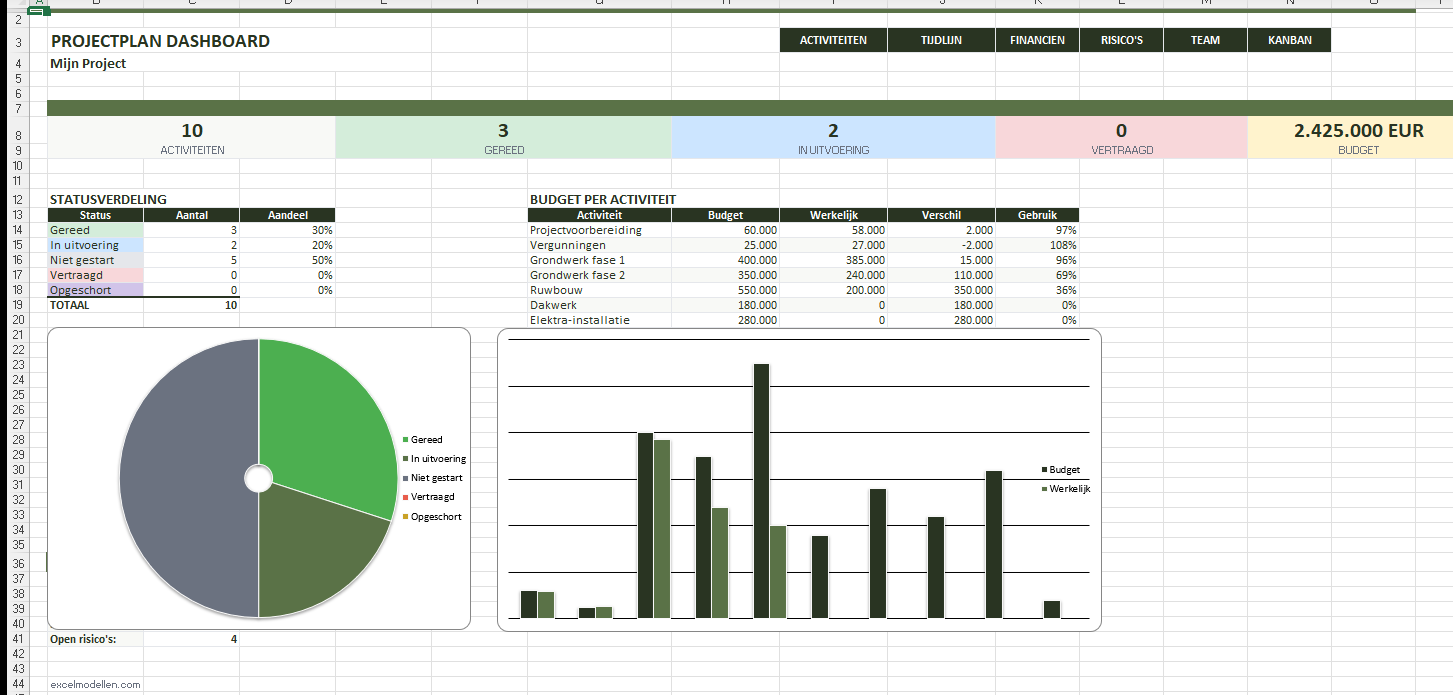This screenshot has width=1453, height=695.
Task: Click the FINANCIEN navigation button
Action: point(1037,40)
